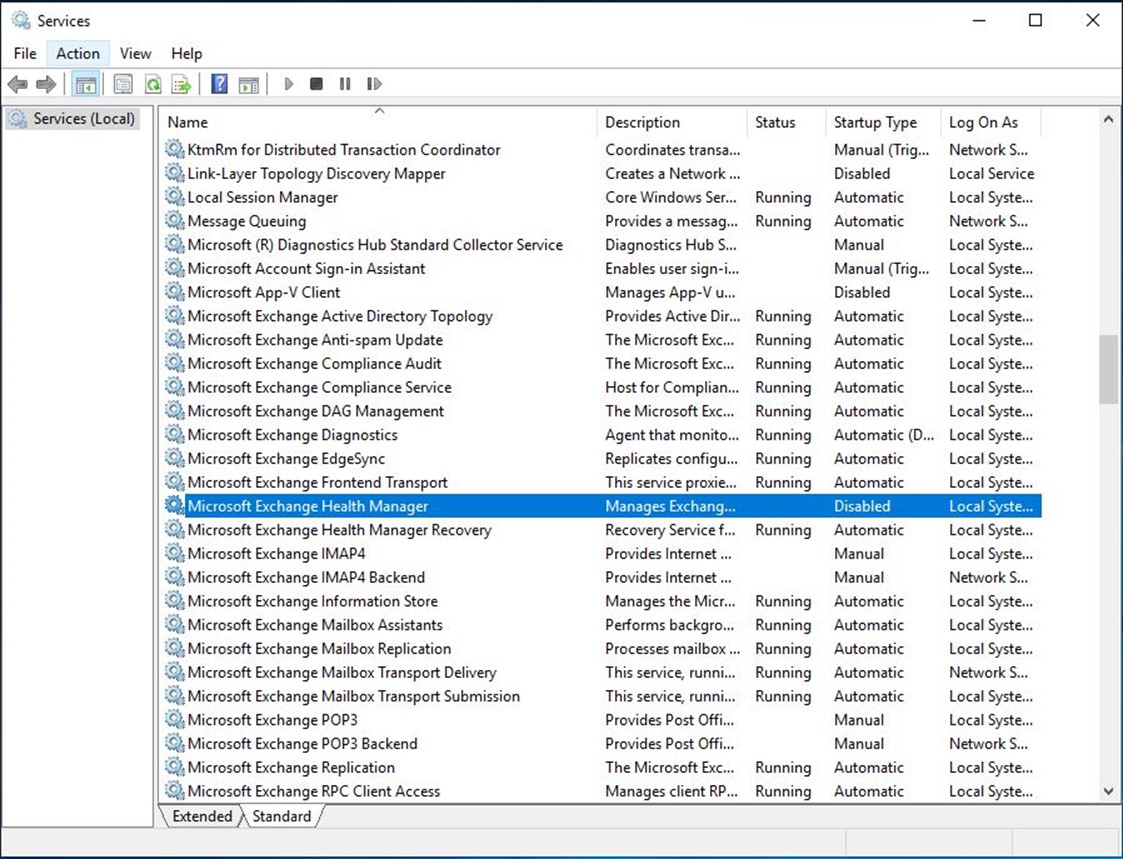
Task: Click 'Automatic (D...' startup type of Exchange Diagnostics
Action: pos(884,434)
